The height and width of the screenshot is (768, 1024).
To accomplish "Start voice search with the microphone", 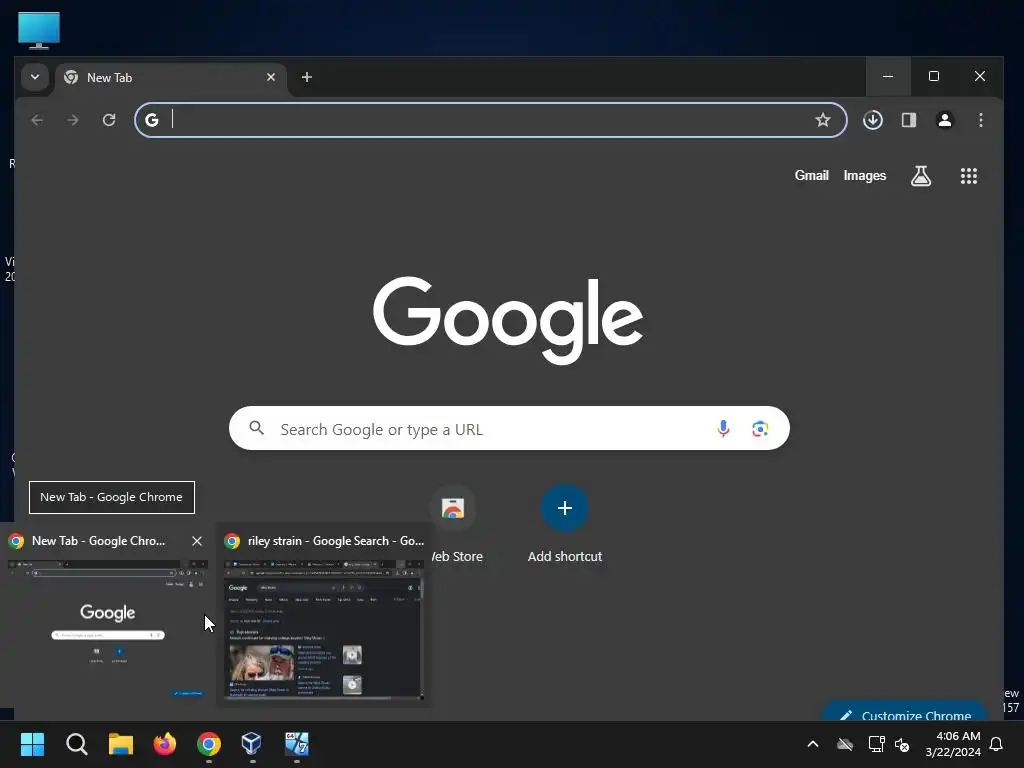I will click(x=723, y=428).
